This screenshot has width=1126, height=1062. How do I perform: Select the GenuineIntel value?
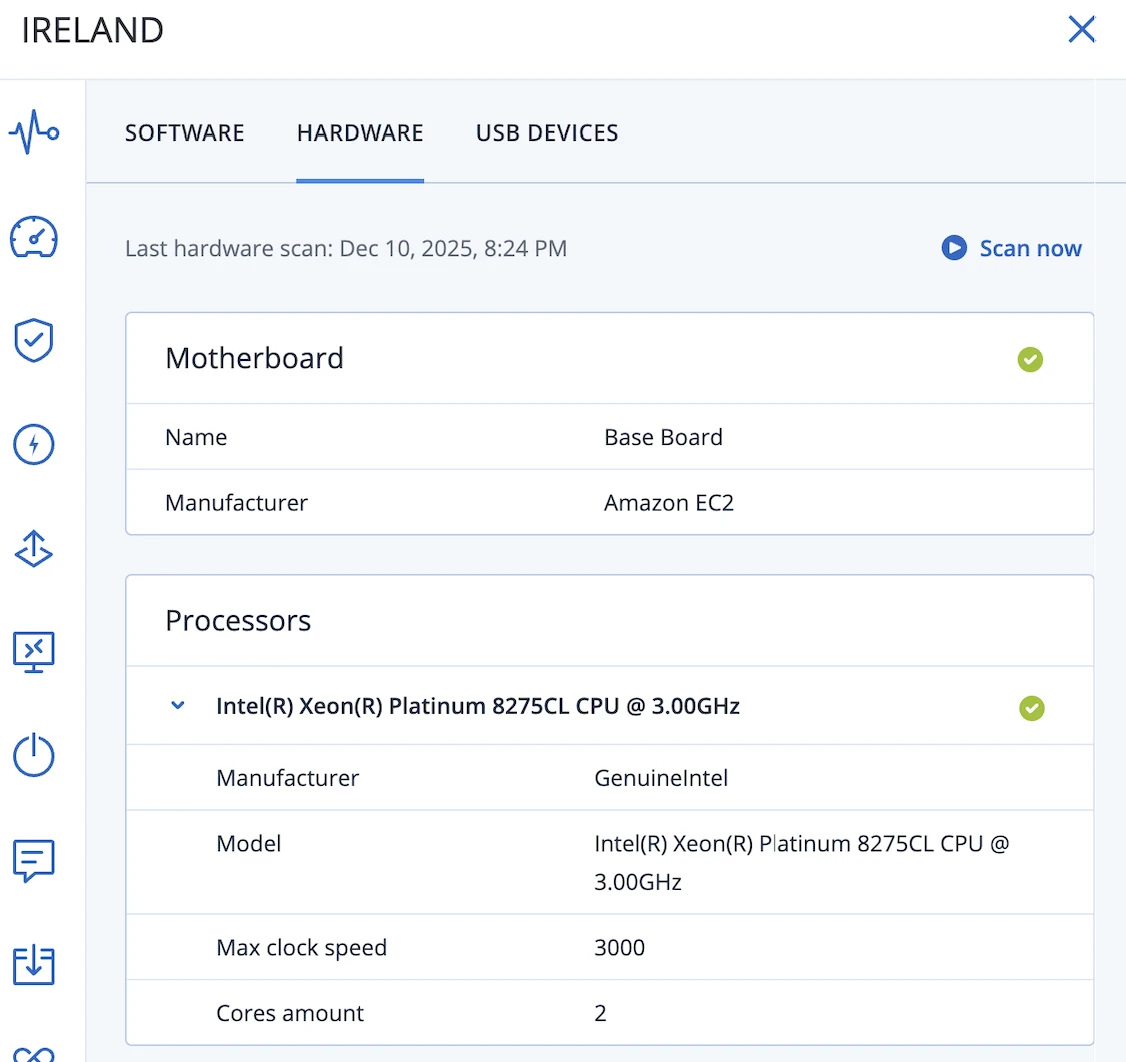[661, 778]
